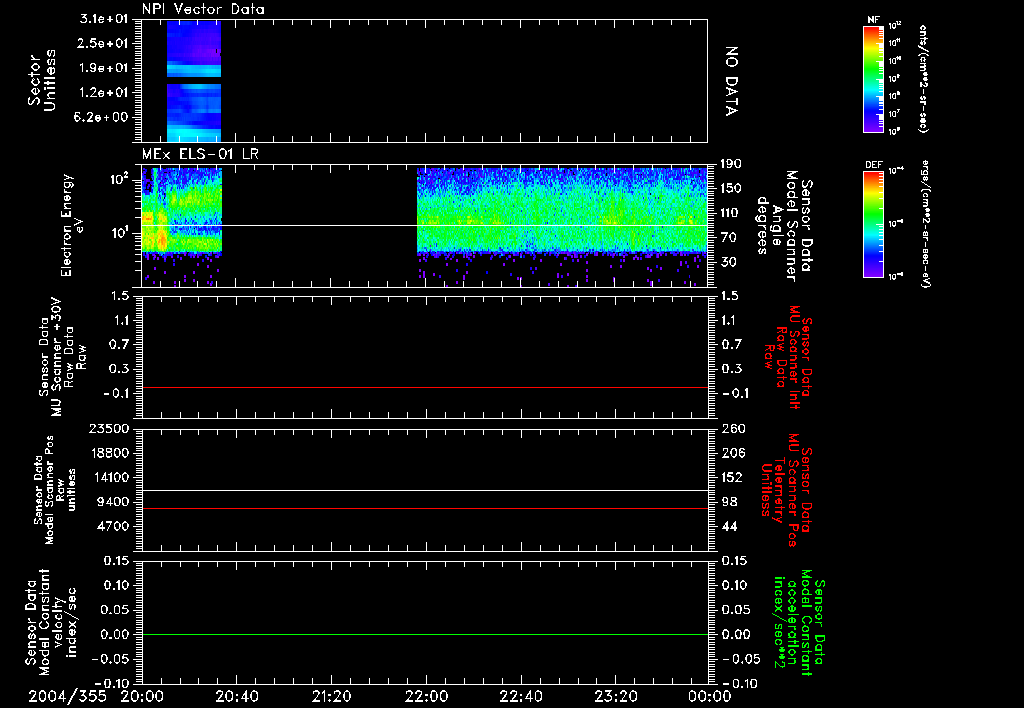Click the 44 telemetry tick label
The width and height of the screenshot is (1024, 708).
click(729, 526)
